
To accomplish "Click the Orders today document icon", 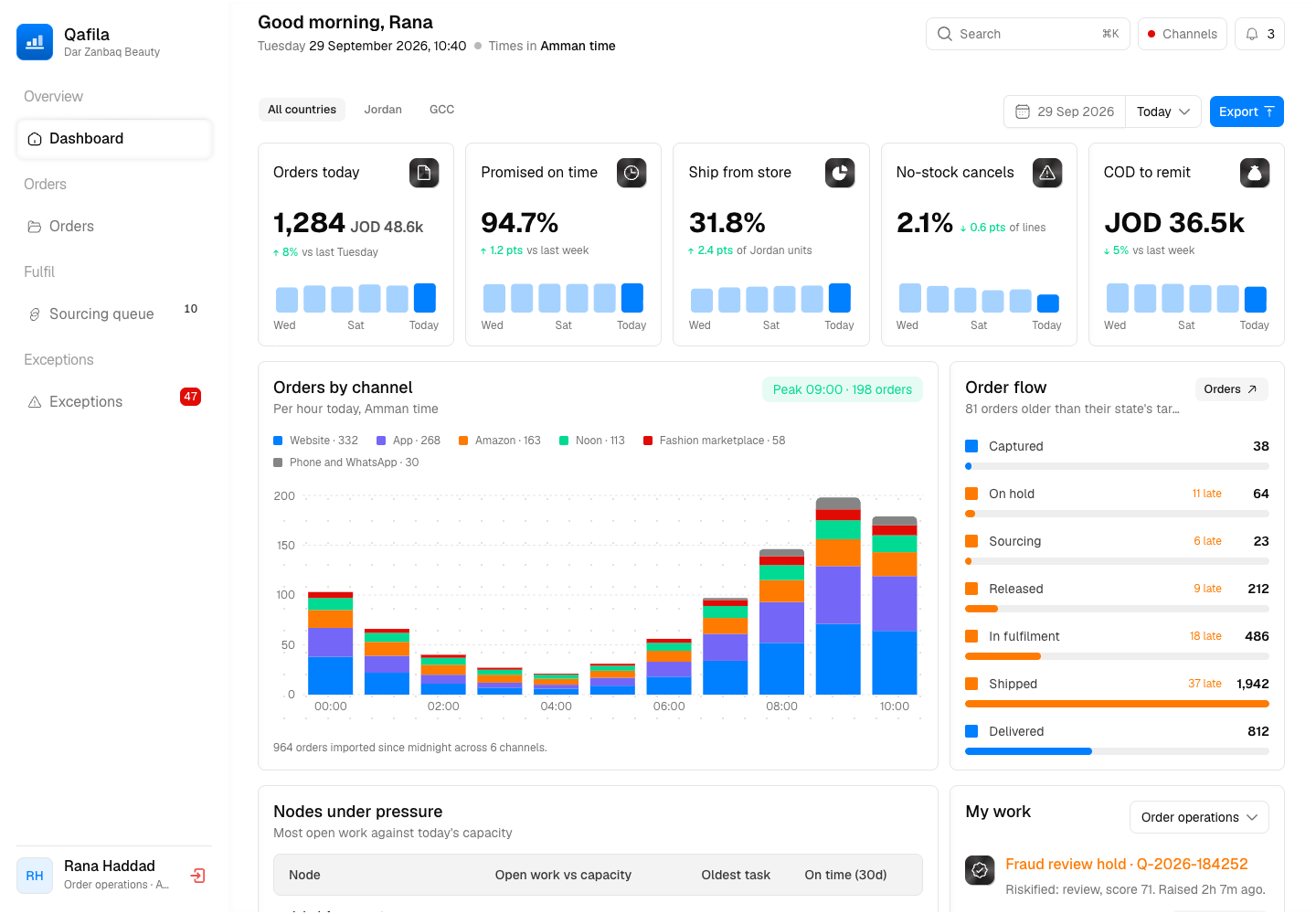I will 424,173.
